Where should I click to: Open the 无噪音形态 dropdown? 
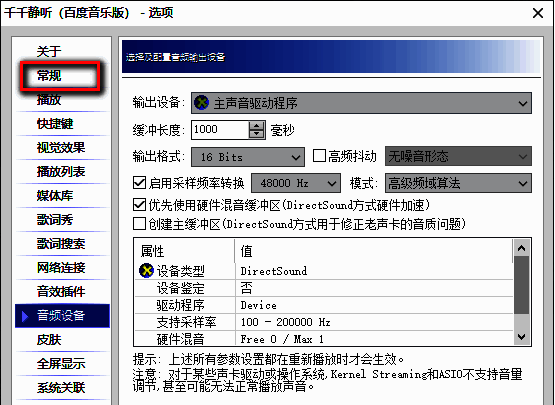[458, 156]
